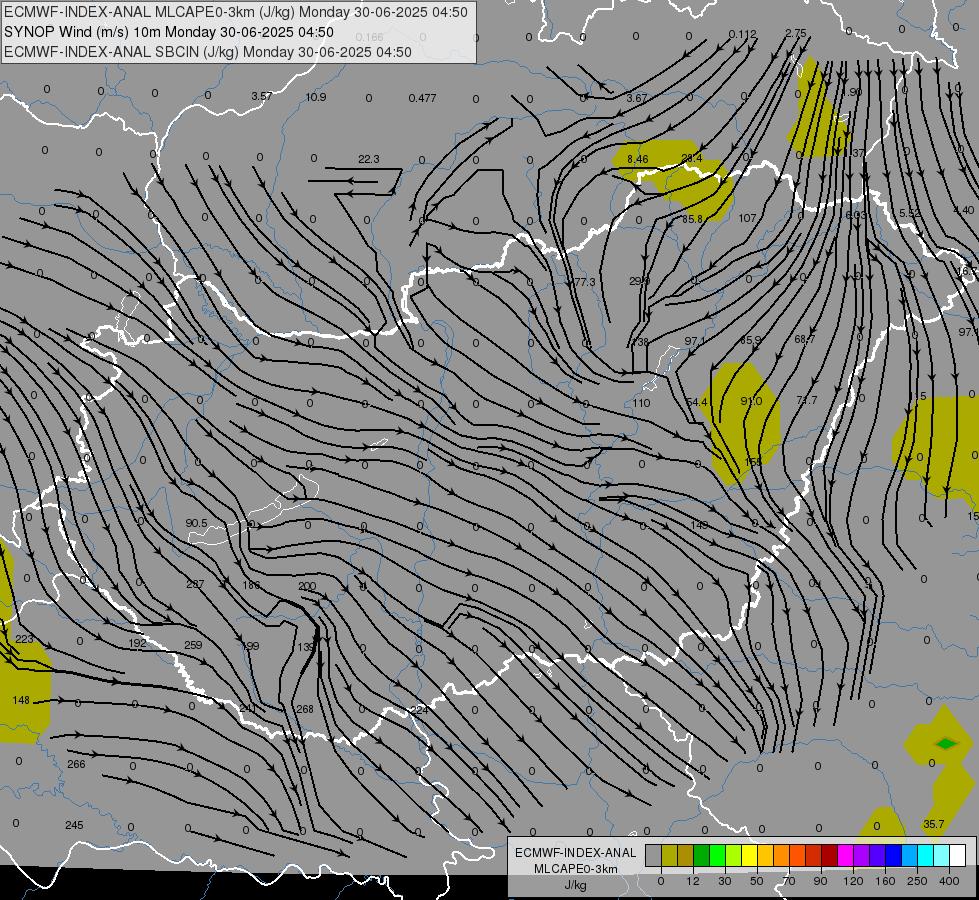Click legend label MLCAPE0-3km
Screen dimensions: 979x900
pos(576,869)
